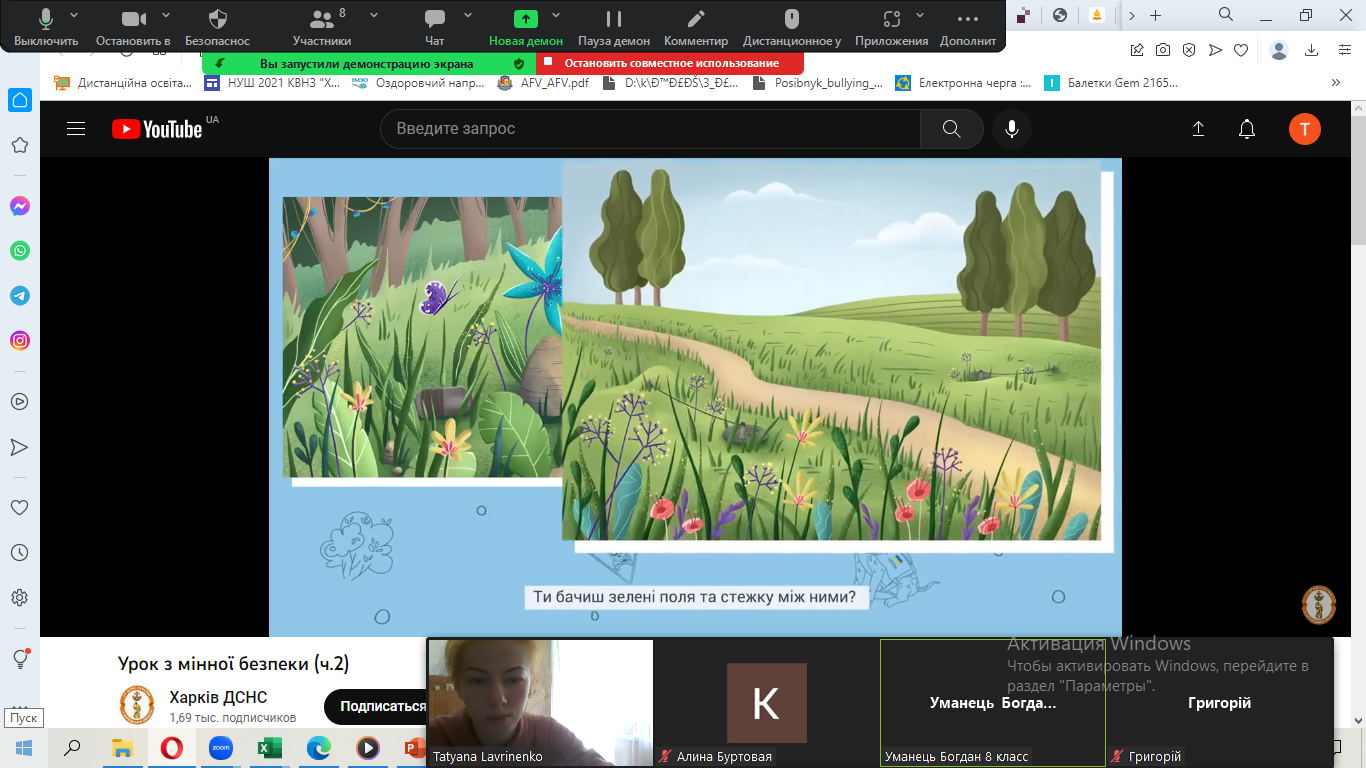Focus the YouTube search field
The width and height of the screenshot is (1366, 768).
(x=650, y=129)
